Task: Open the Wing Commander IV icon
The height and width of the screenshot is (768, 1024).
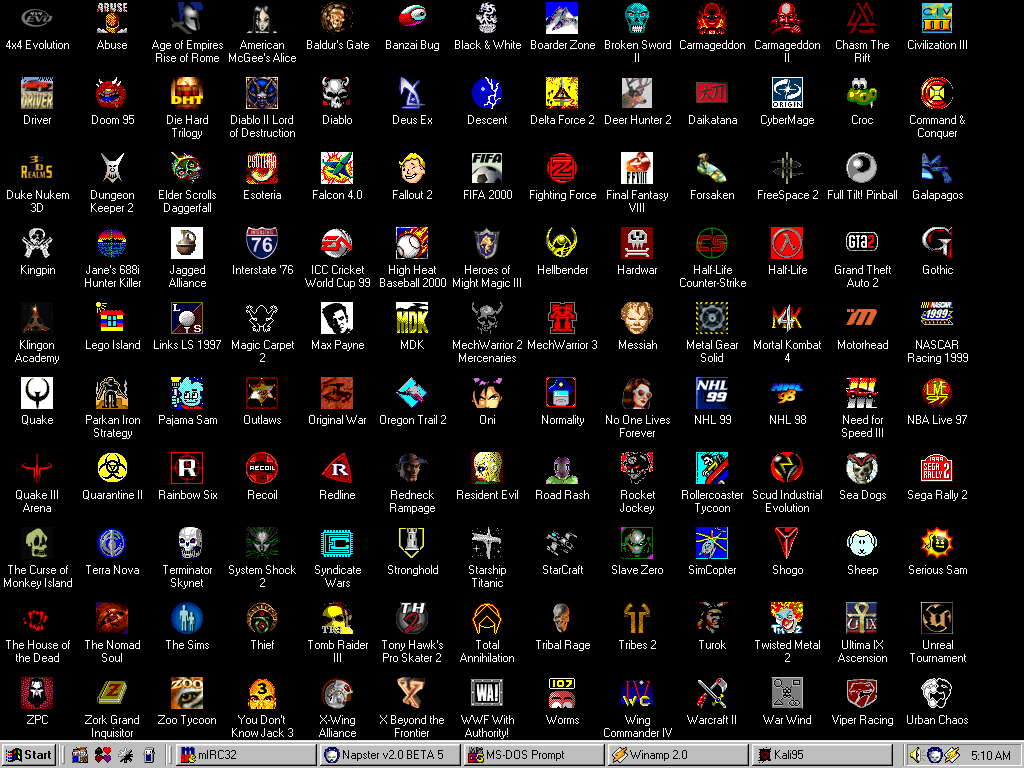Action: pyautogui.click(x=637, y=694)
